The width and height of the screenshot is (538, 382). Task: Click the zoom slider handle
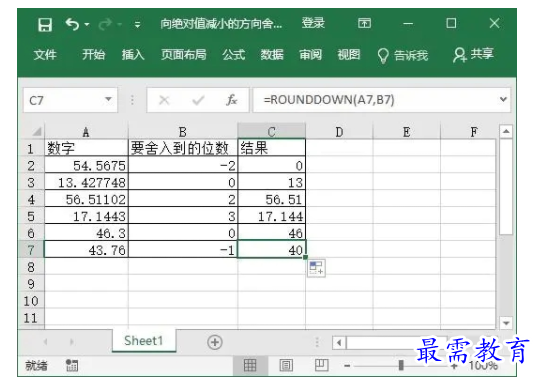[401, 365]
